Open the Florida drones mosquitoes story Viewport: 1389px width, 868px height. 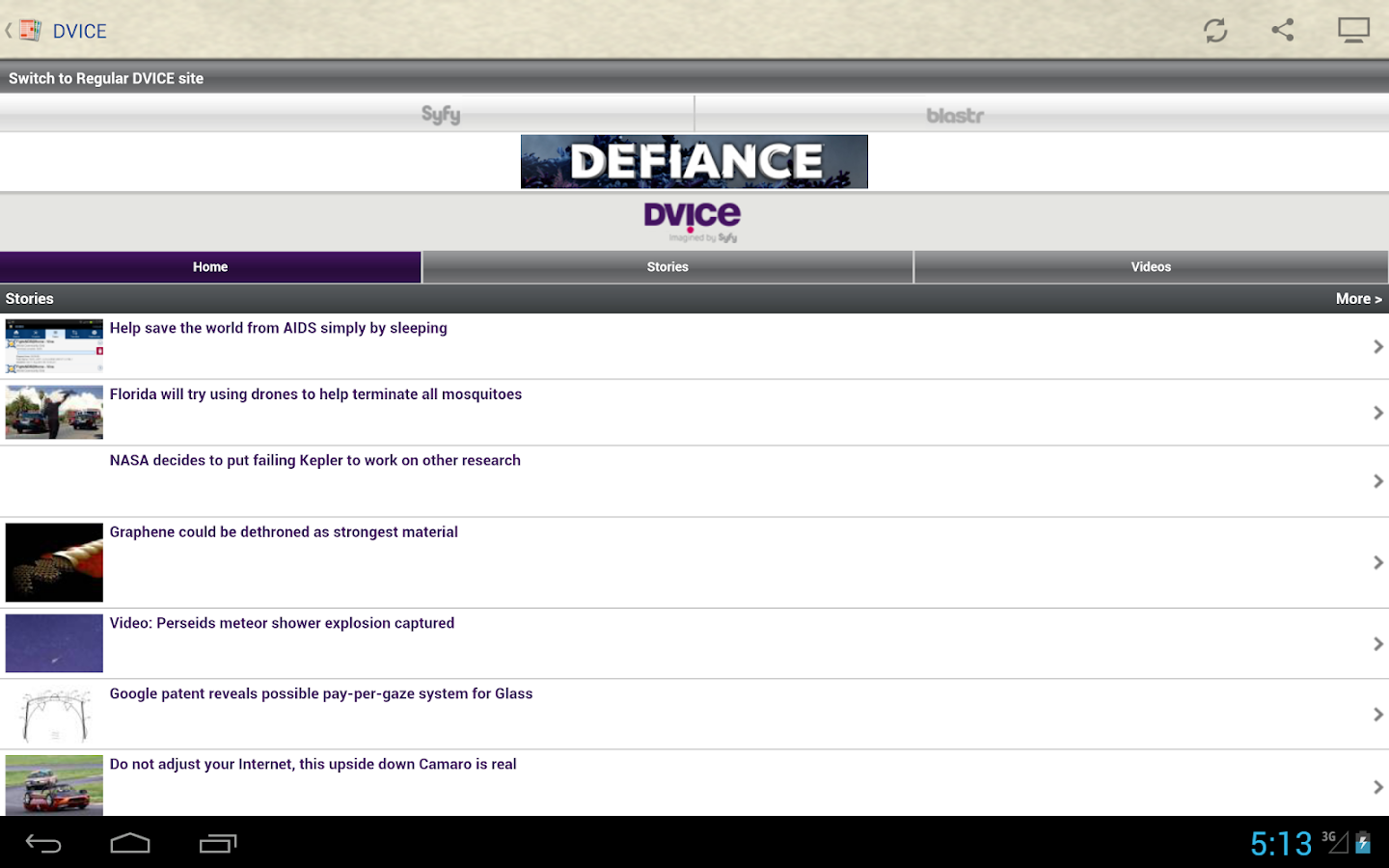tap(315, 394)
